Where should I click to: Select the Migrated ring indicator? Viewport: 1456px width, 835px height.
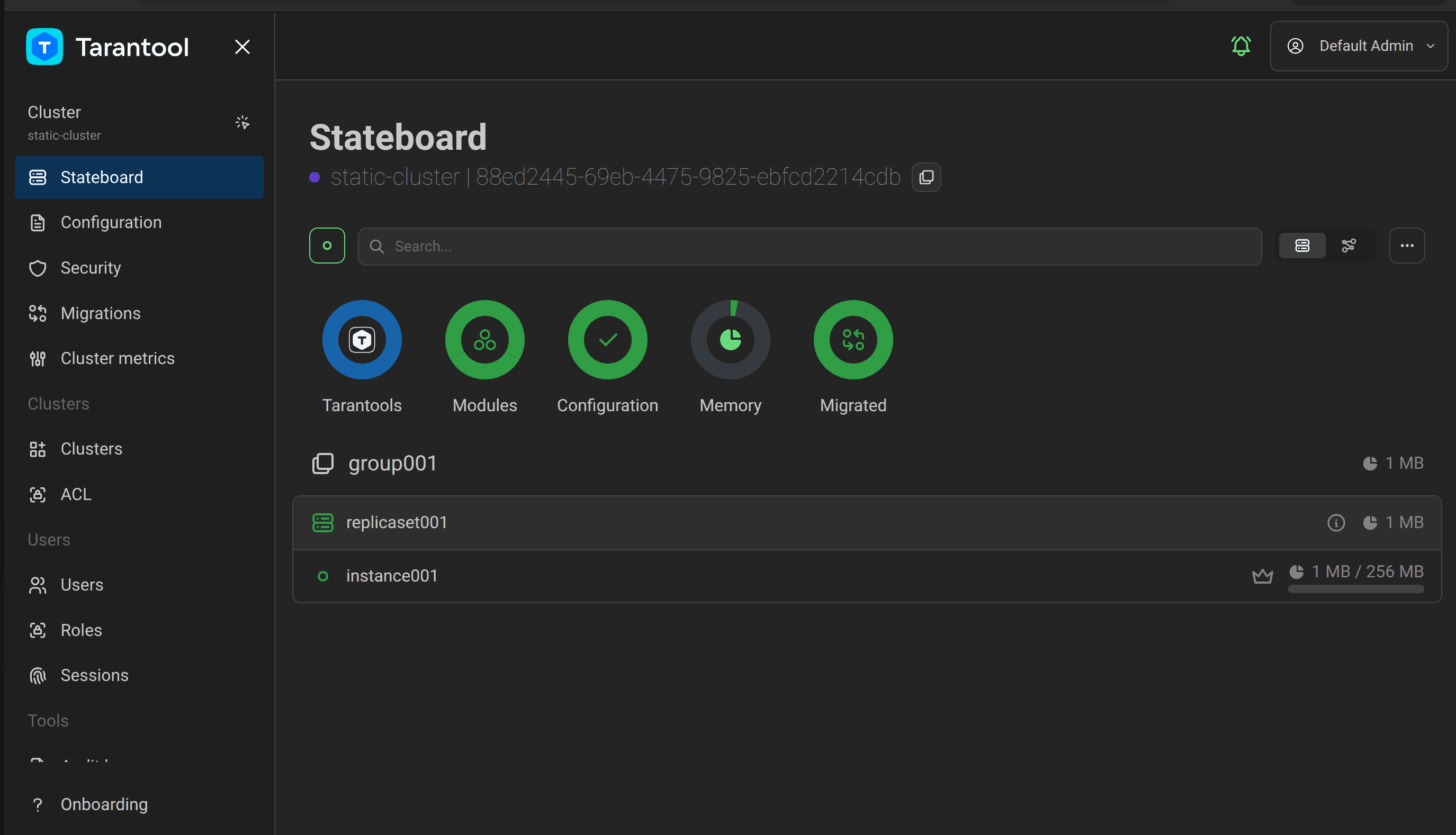point(853,340)
